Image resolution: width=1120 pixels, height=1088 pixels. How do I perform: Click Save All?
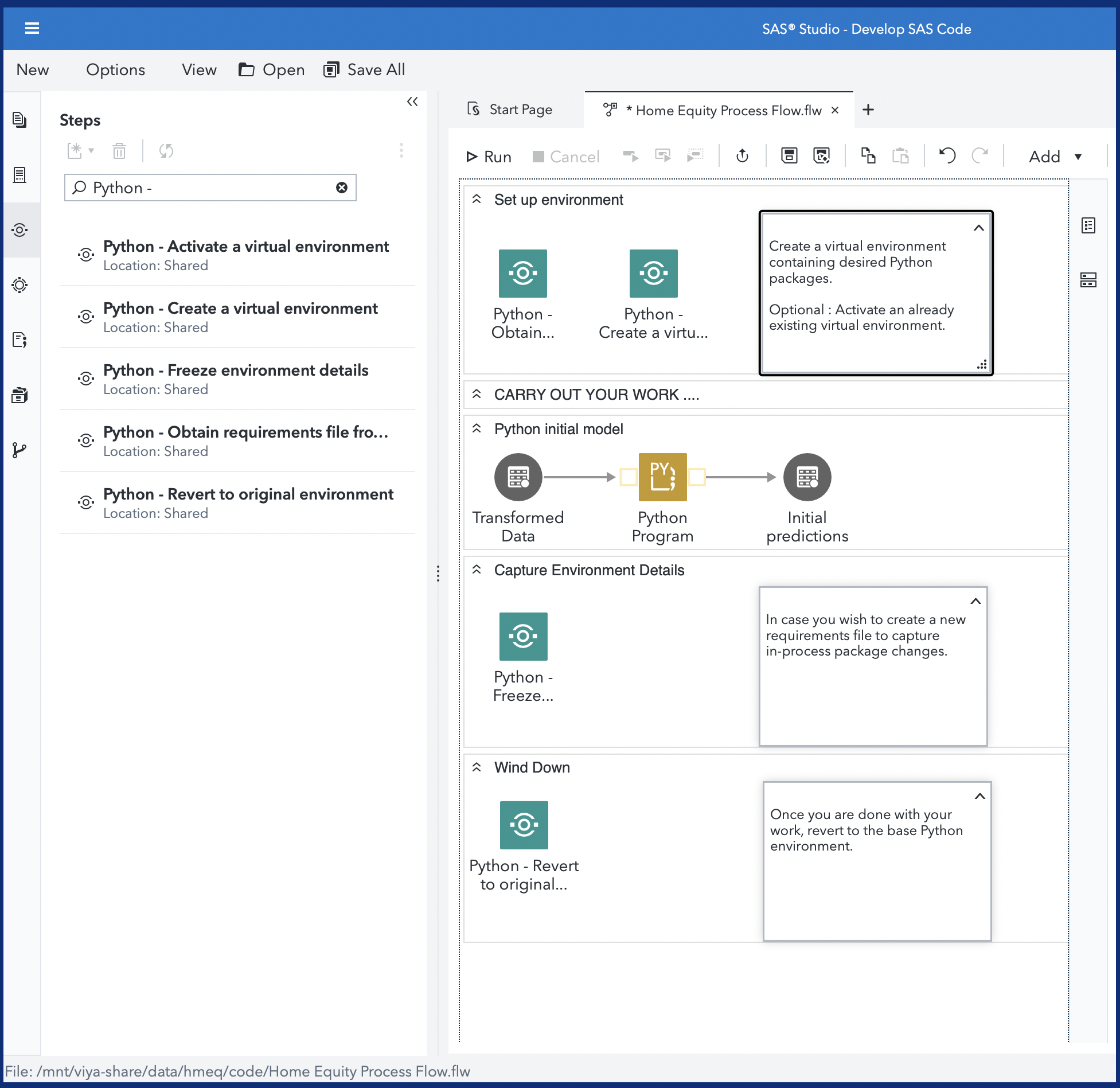364,69
